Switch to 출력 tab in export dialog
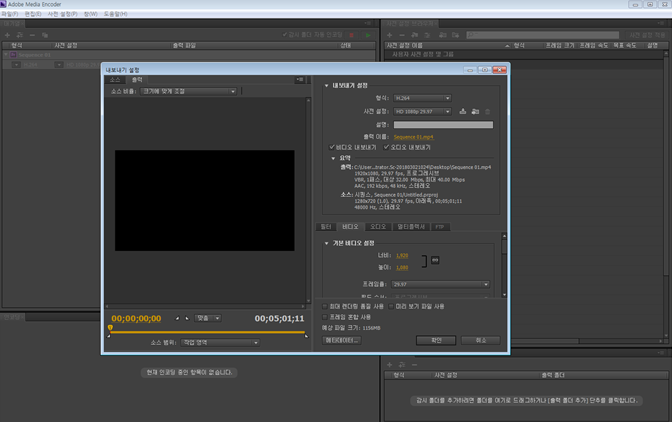 pyautogui.click(x=137, y=80)
